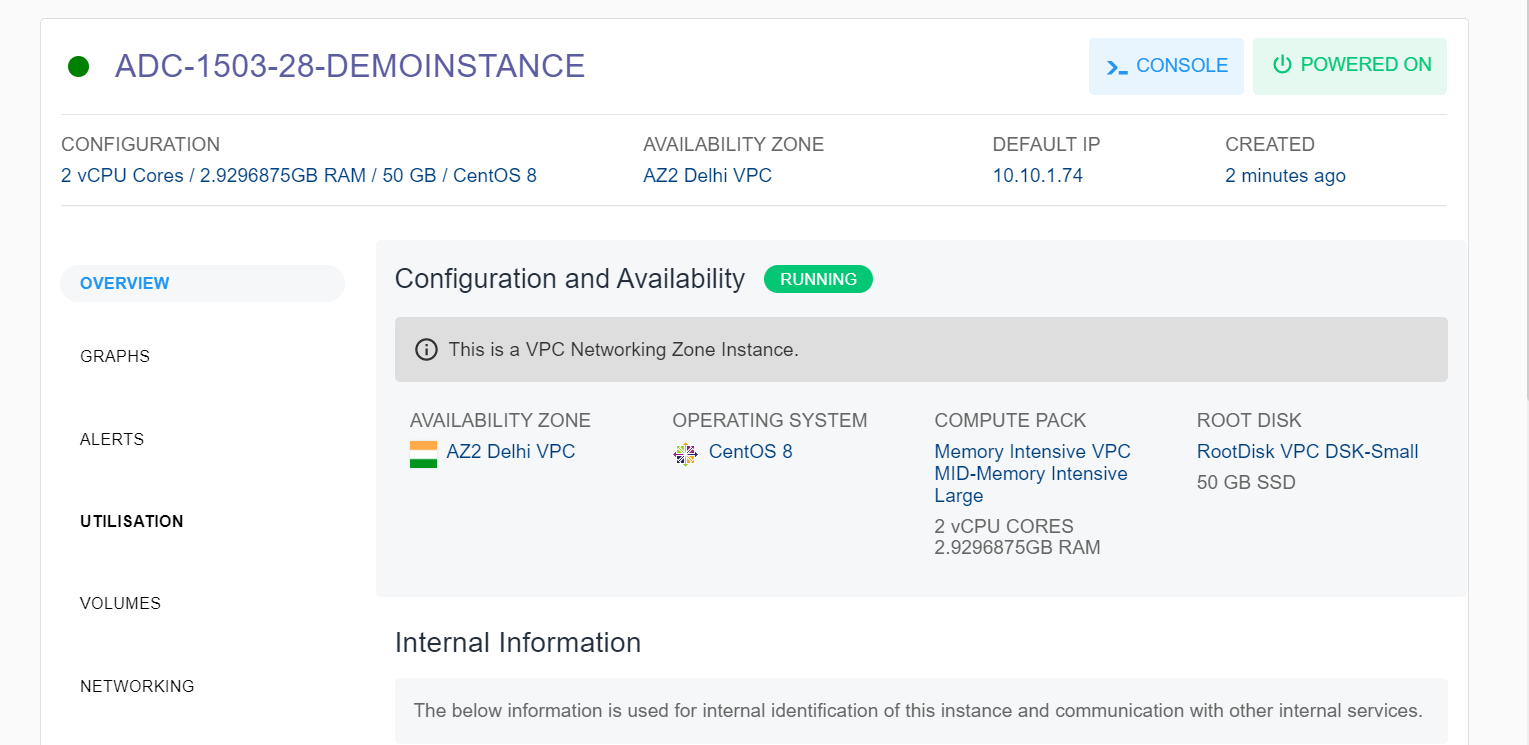Click the RUNNING status badge
1529x745 pixels.
pyautogui.click(x=818, y=279)
